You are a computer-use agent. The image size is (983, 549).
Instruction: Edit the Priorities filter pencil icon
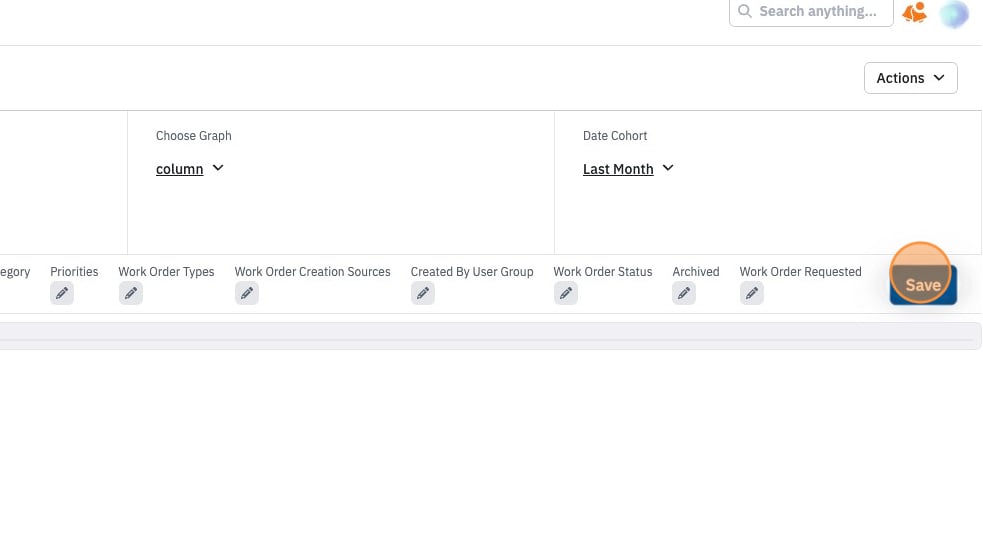tap(62, 293)
